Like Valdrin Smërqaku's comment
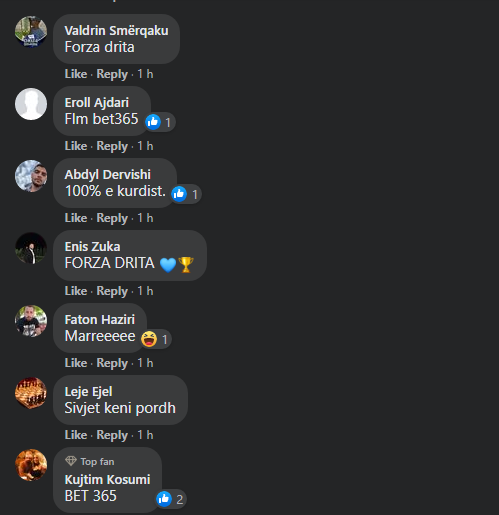Viewport: 499px width, 515px height. pyautogui.click(x=76, y=74)
